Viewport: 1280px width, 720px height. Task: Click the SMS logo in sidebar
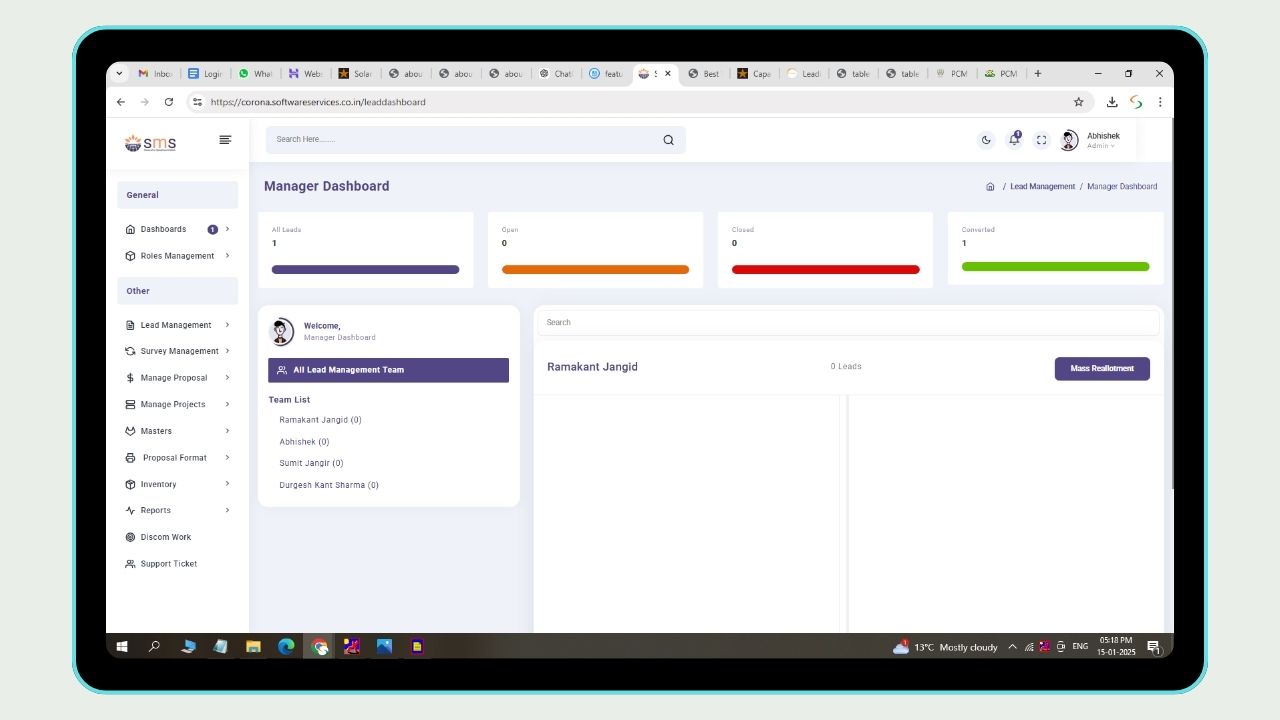pos(150,143)
